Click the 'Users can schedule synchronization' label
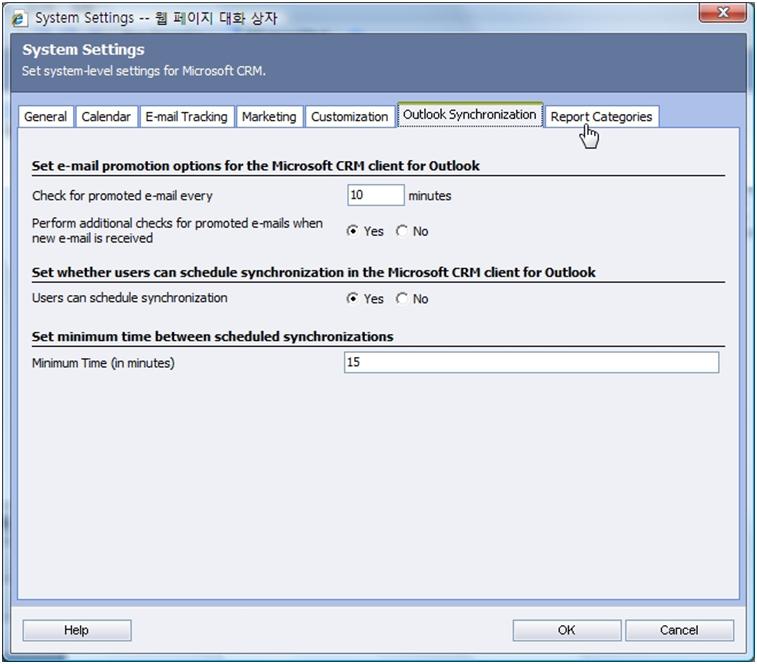The image size is (757, 664). click(129, 298)
